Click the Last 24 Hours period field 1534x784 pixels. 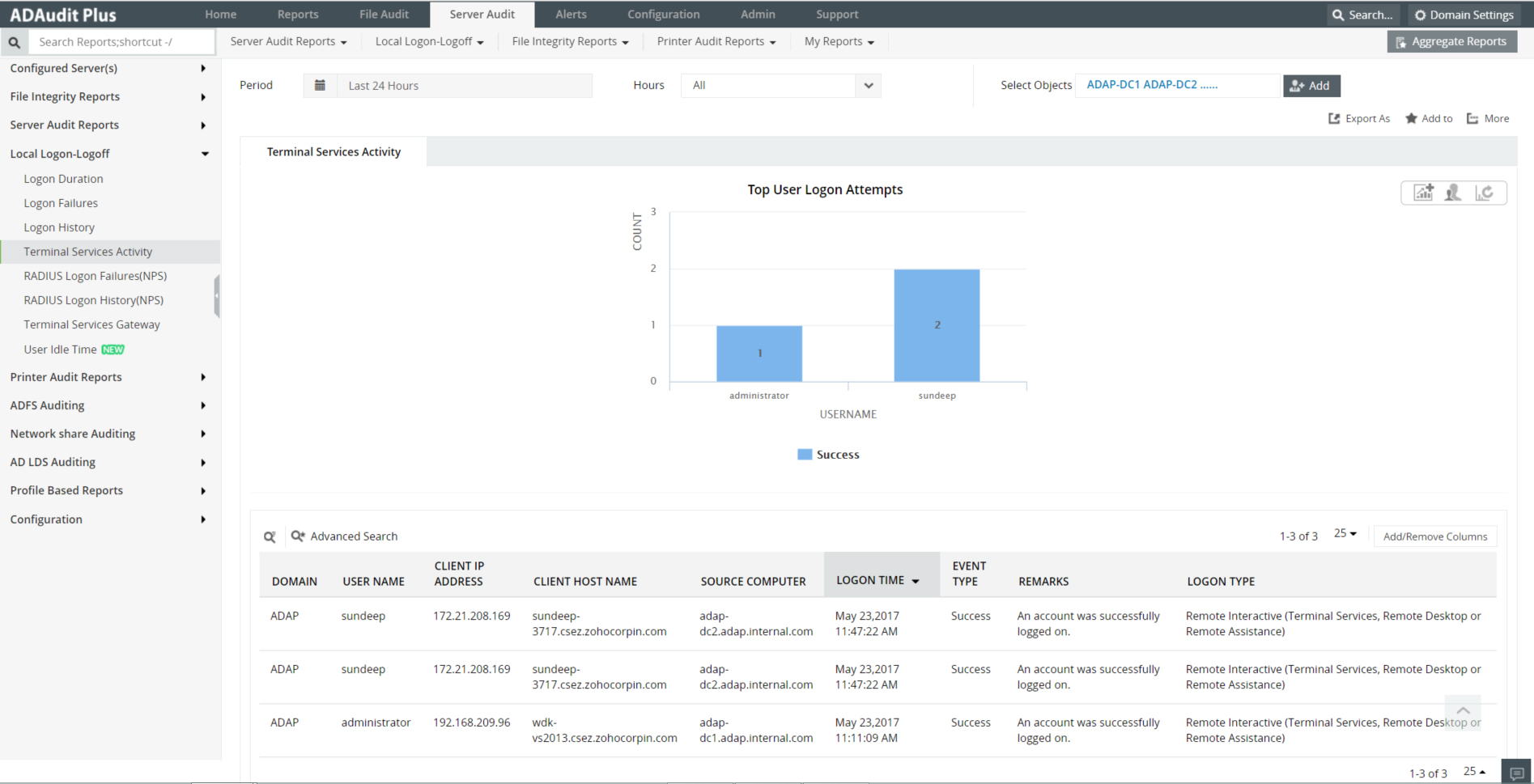click(x=465, y=86)
